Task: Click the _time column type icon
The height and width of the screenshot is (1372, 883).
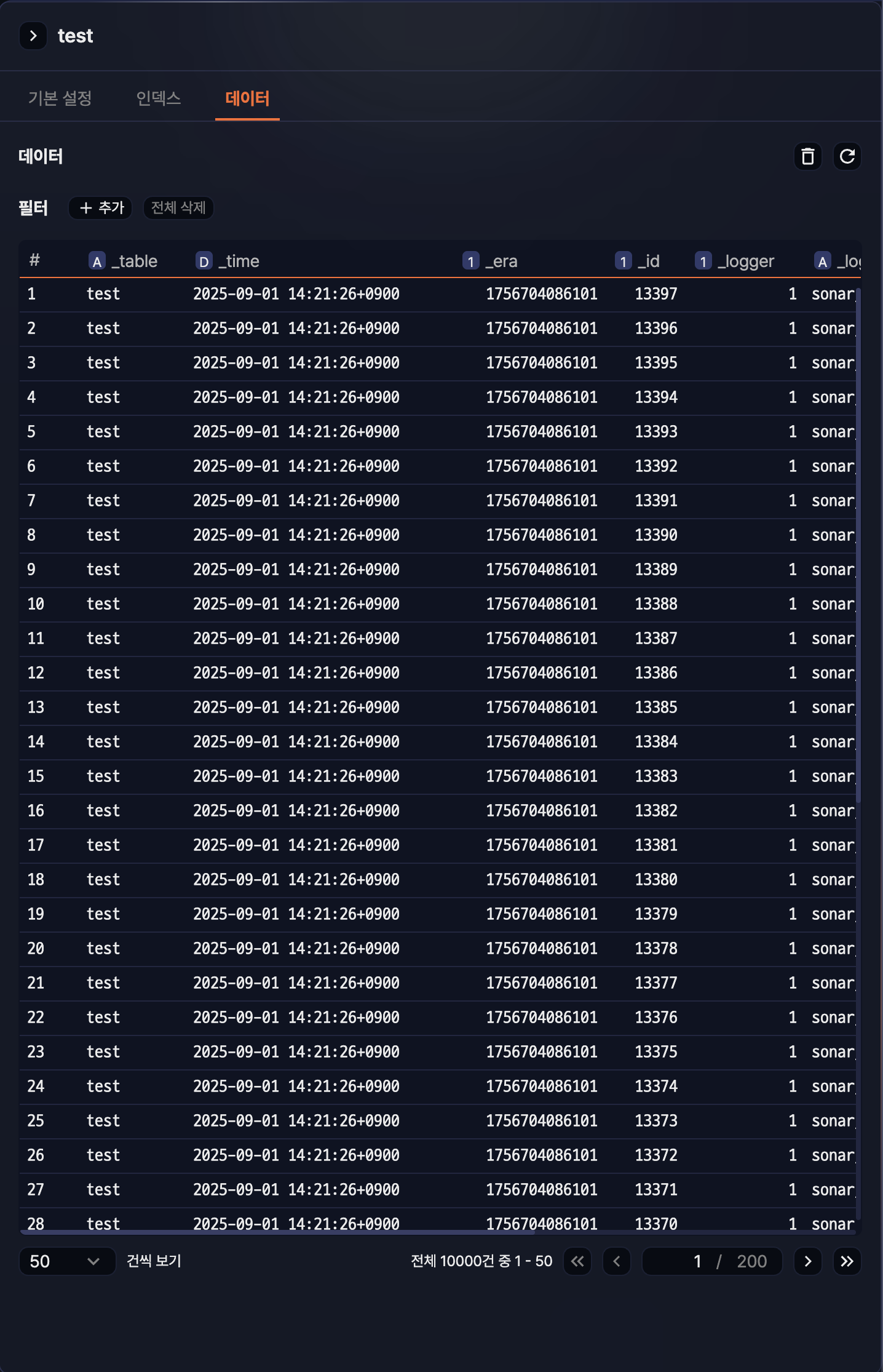Action: 204,261
